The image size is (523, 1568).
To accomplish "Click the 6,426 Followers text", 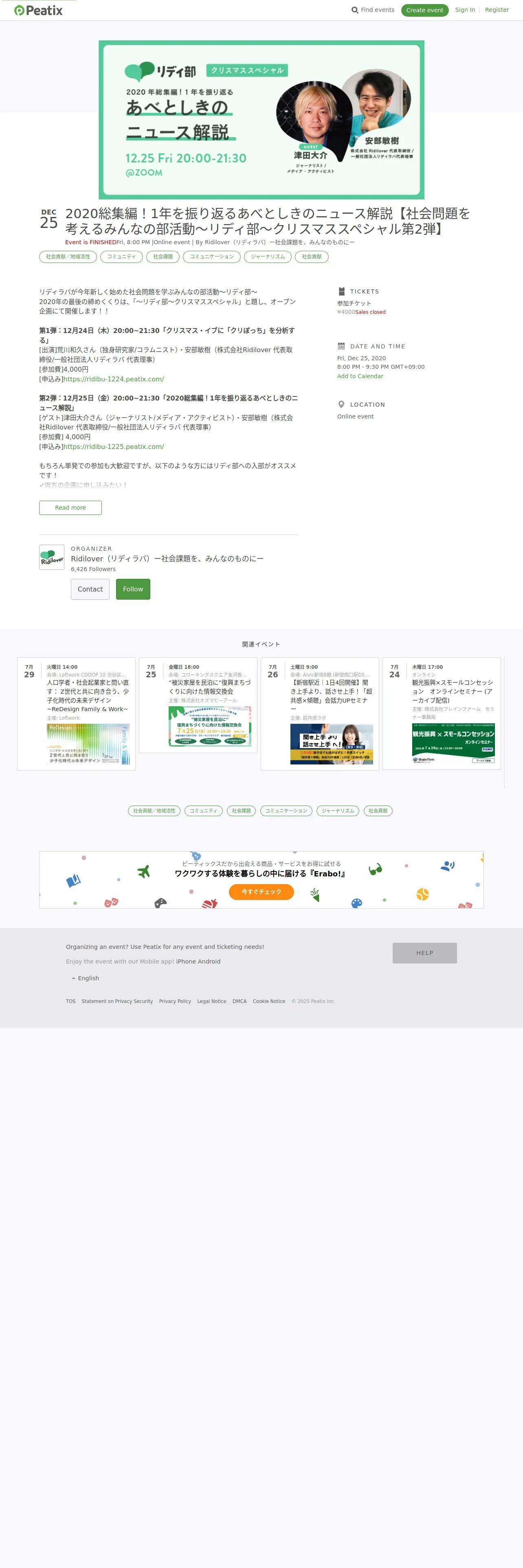I will tap(93, 569).
